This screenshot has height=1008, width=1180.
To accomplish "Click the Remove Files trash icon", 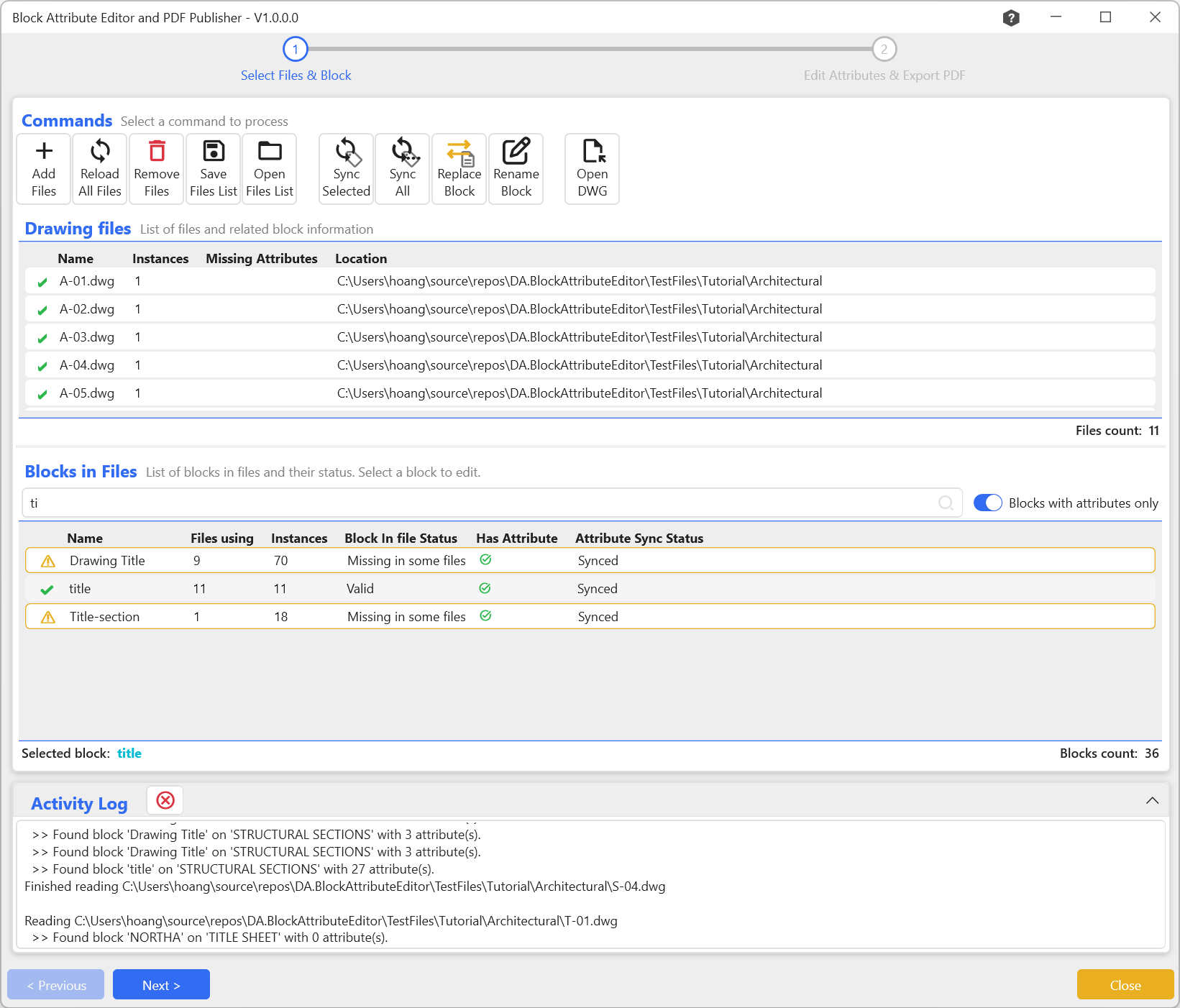I will 157,152.
